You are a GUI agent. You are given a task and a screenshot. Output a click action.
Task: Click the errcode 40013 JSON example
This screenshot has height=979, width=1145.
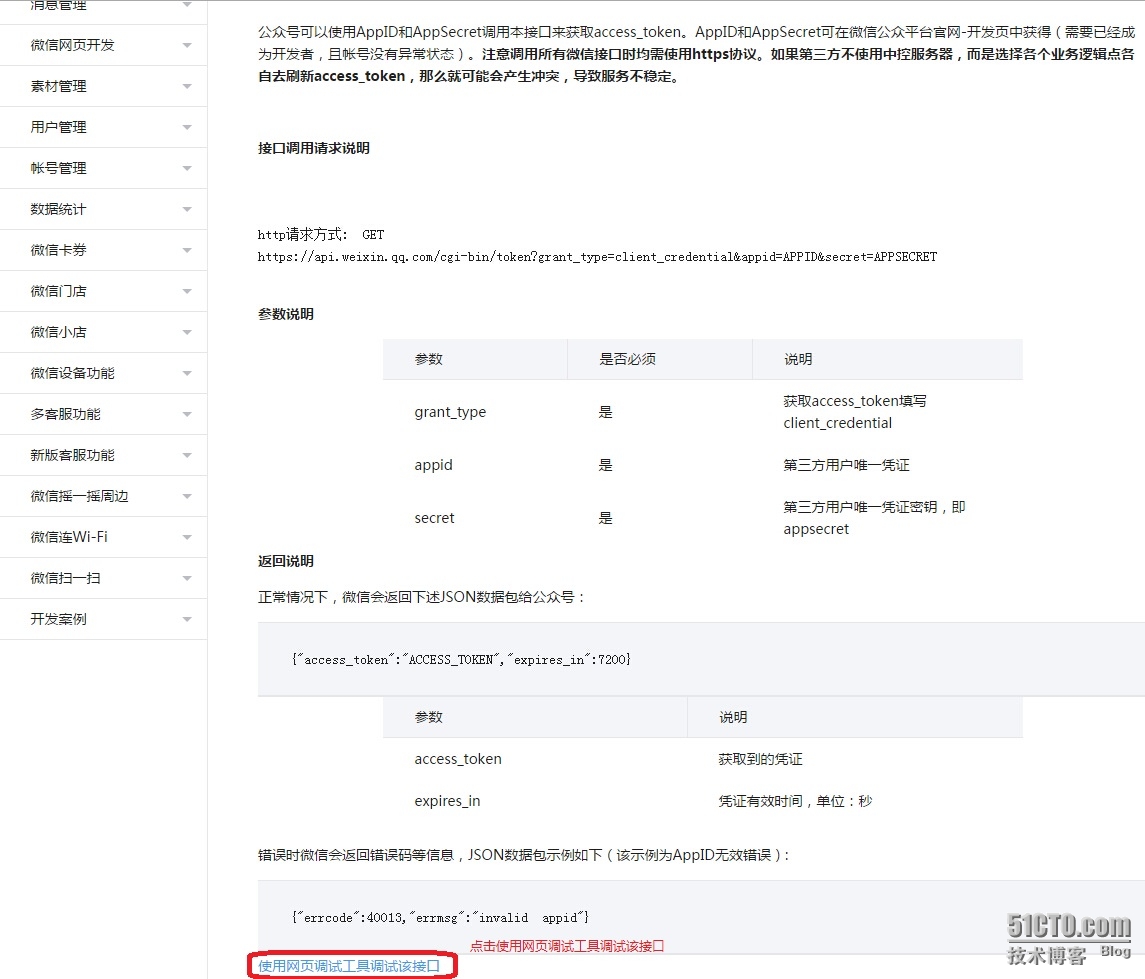(440, 917)
